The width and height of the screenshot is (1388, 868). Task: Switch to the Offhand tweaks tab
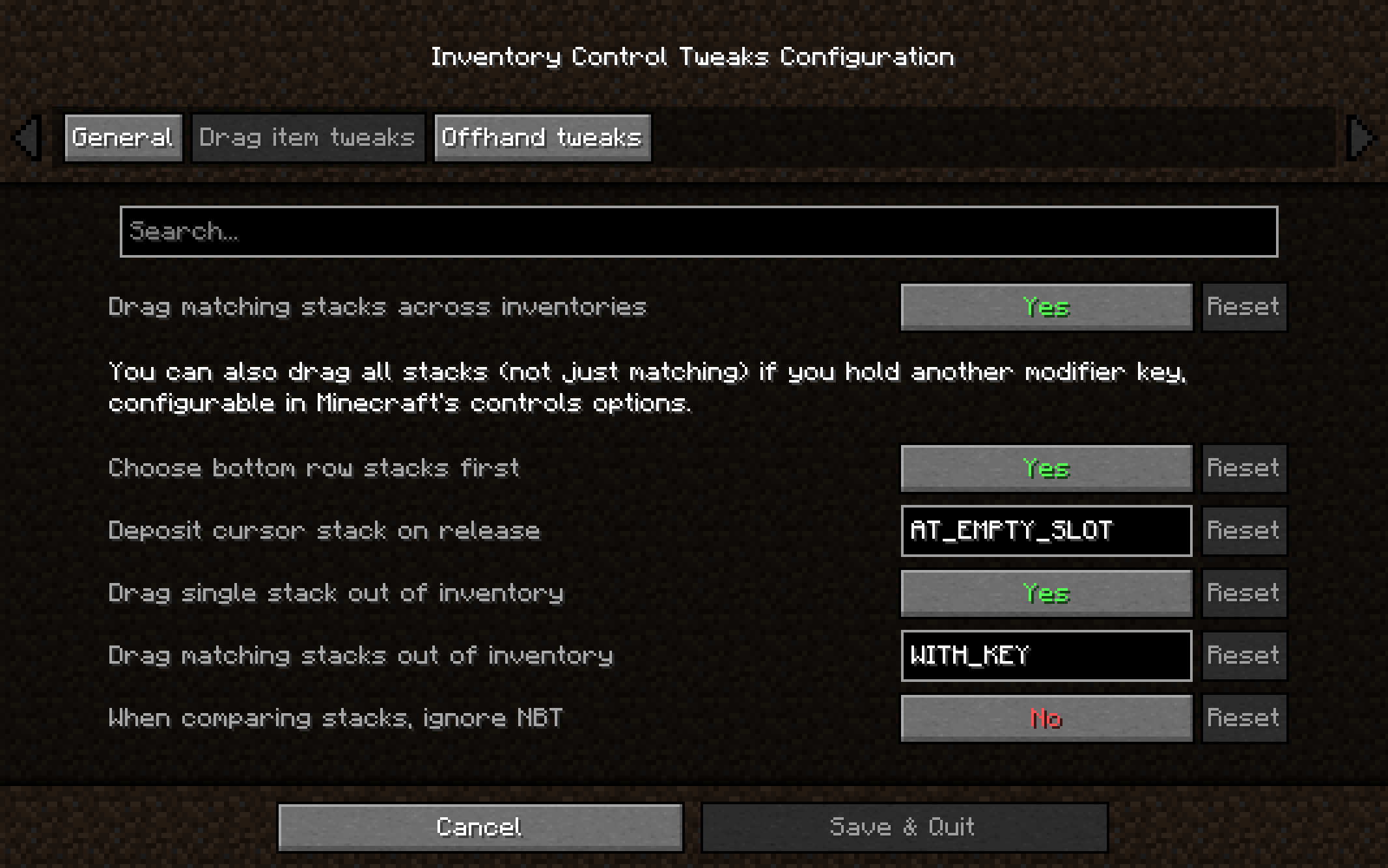(x=540, y=137)
